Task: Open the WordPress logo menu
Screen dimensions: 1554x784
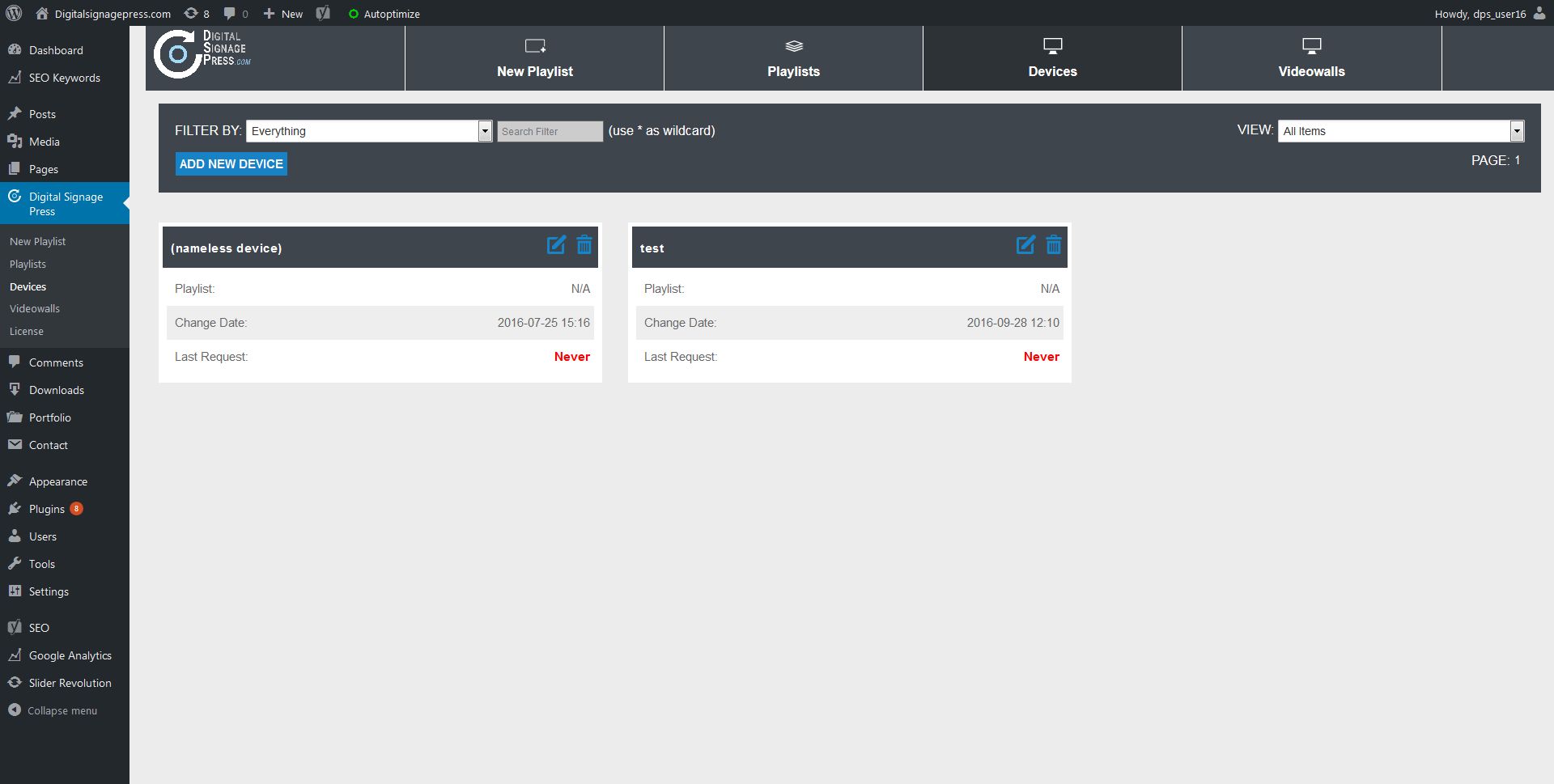Action: (13, 14)
